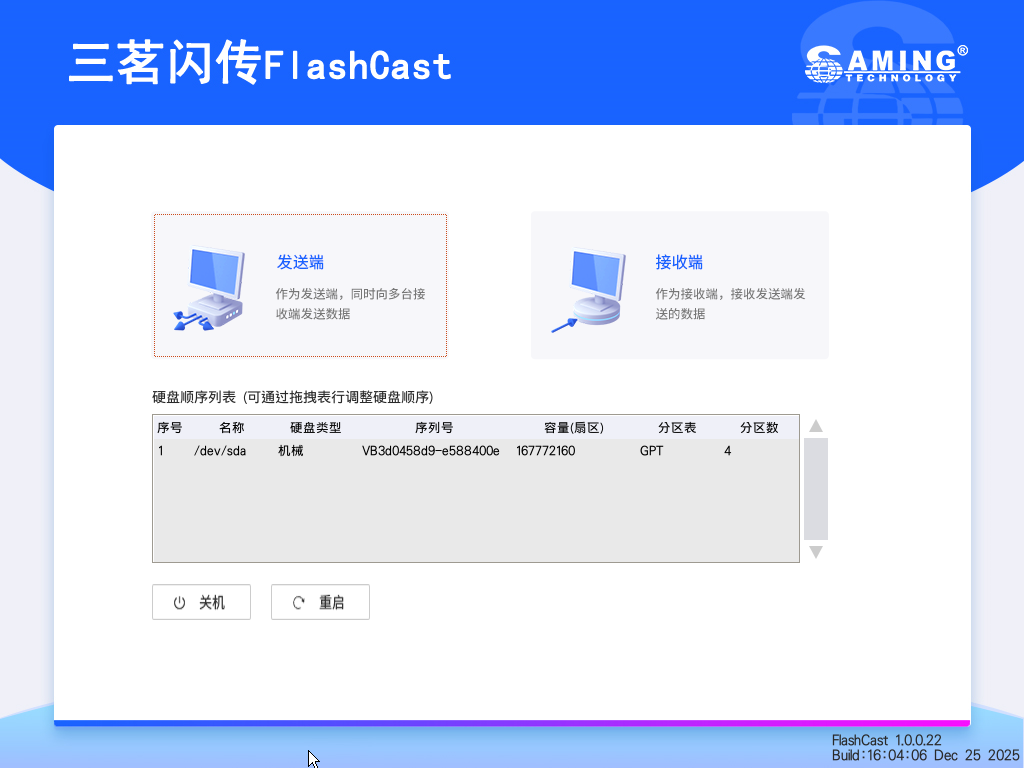Viewport: 1024px width, 768px height.
Task: Click the disk list scrollbar track
Action: [x=816, y=488]
